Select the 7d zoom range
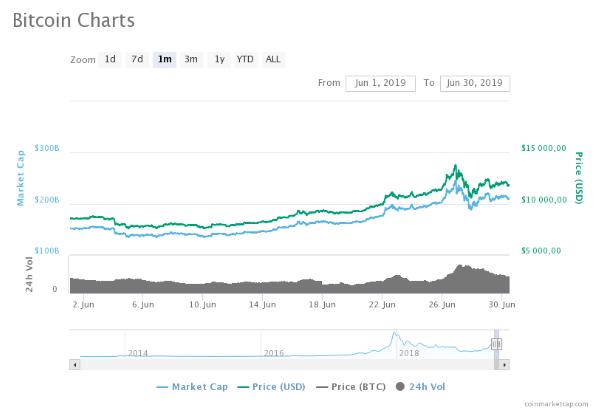 pos(137,59)
